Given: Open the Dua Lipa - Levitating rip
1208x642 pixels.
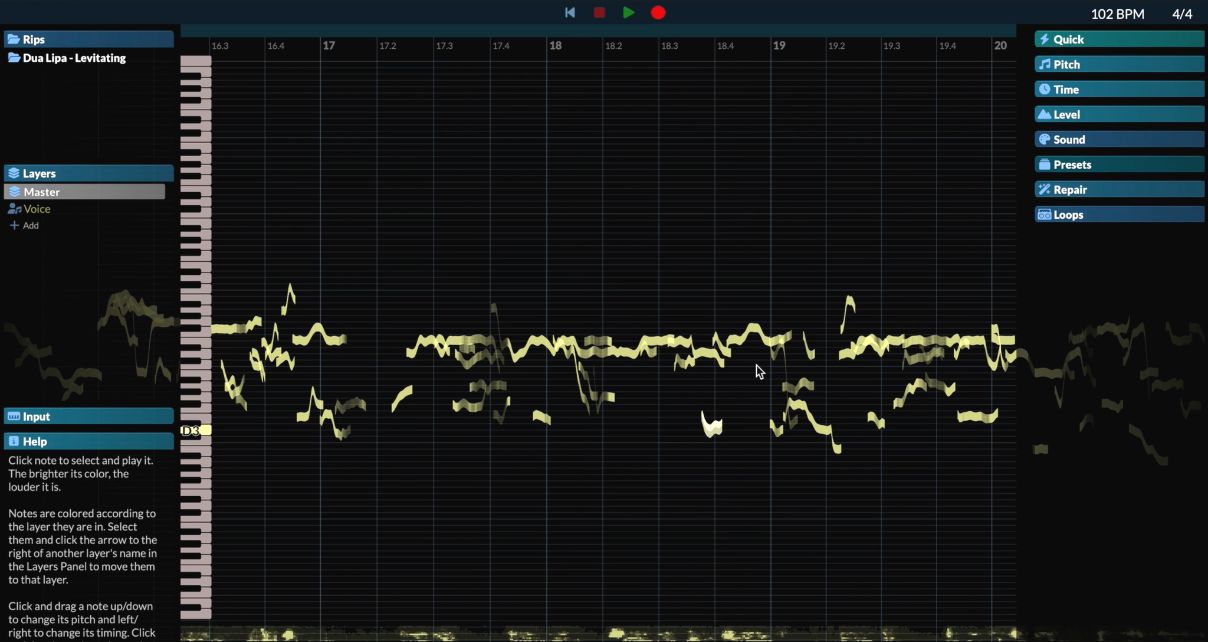Looking at the screenshot, I should point(74,58).
